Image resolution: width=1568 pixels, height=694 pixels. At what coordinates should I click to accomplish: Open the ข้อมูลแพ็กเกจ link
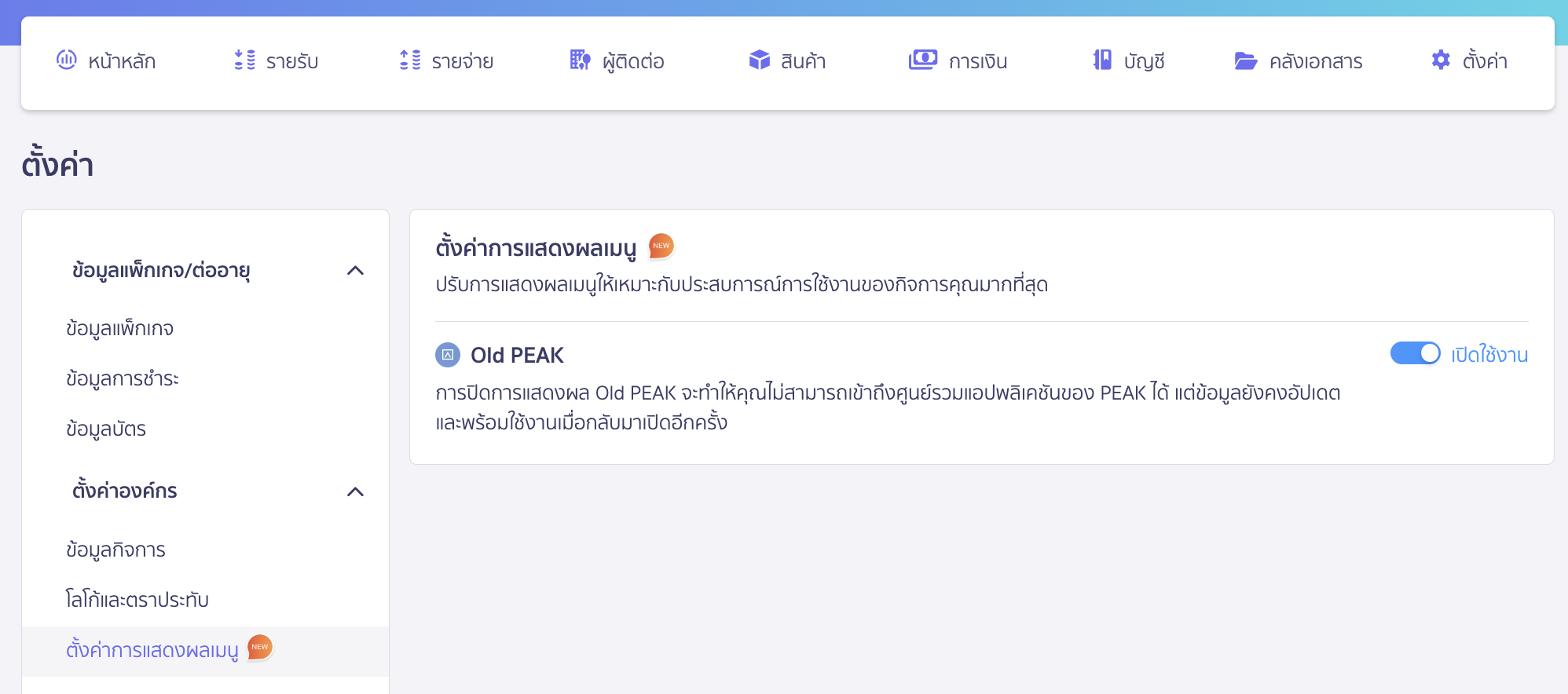click(x=121, y=328)
